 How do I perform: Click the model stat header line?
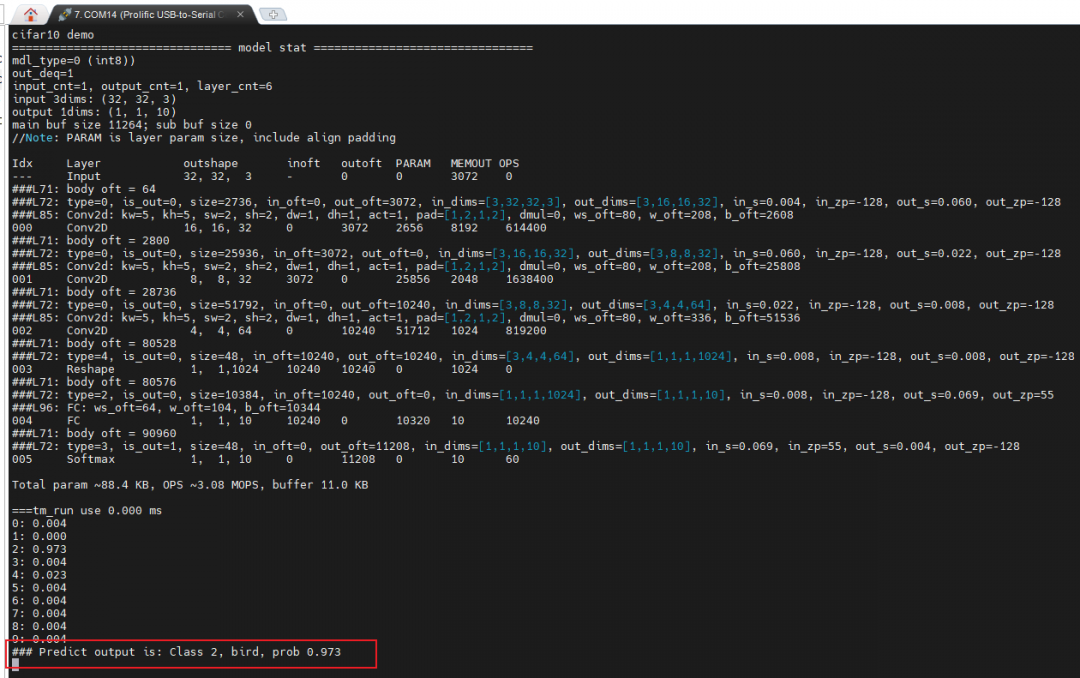270,47
